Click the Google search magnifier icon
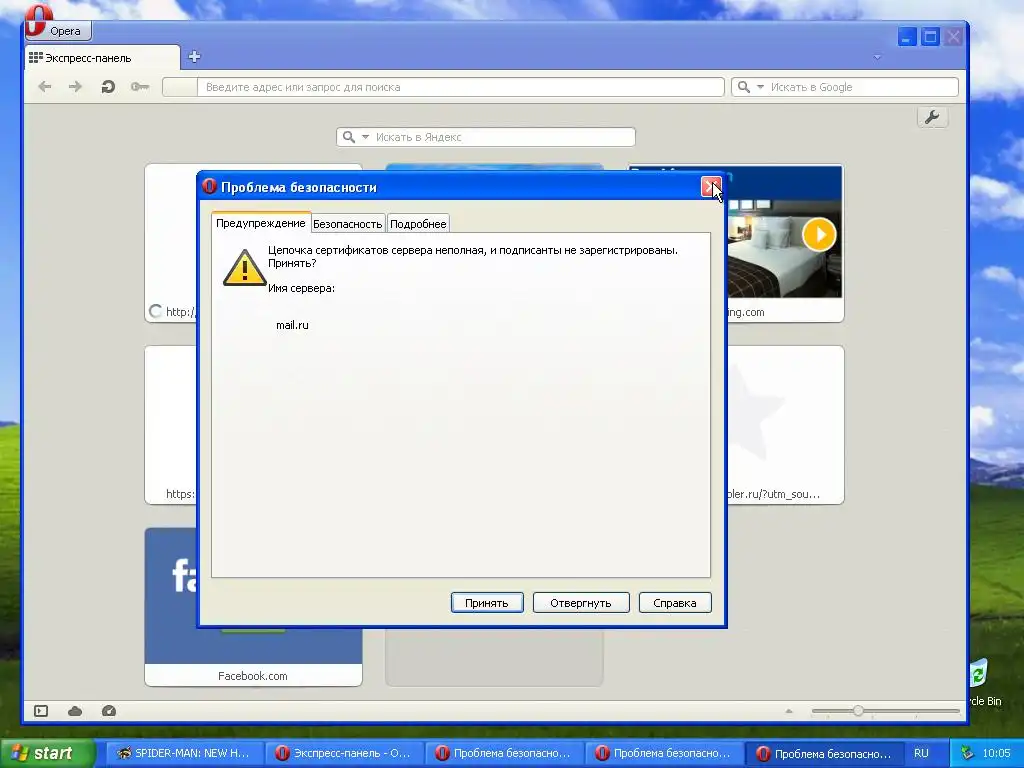Image resolution: width=1024 pixels, height=768 pixels. [744, 87]
